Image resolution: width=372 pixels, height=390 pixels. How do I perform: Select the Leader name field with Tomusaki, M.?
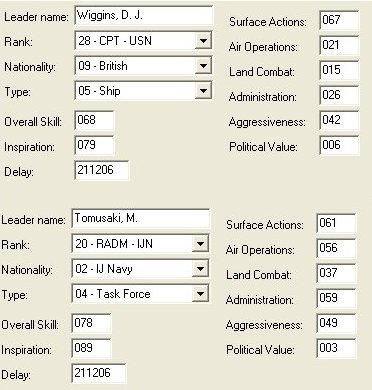click(x=141, y=219)
